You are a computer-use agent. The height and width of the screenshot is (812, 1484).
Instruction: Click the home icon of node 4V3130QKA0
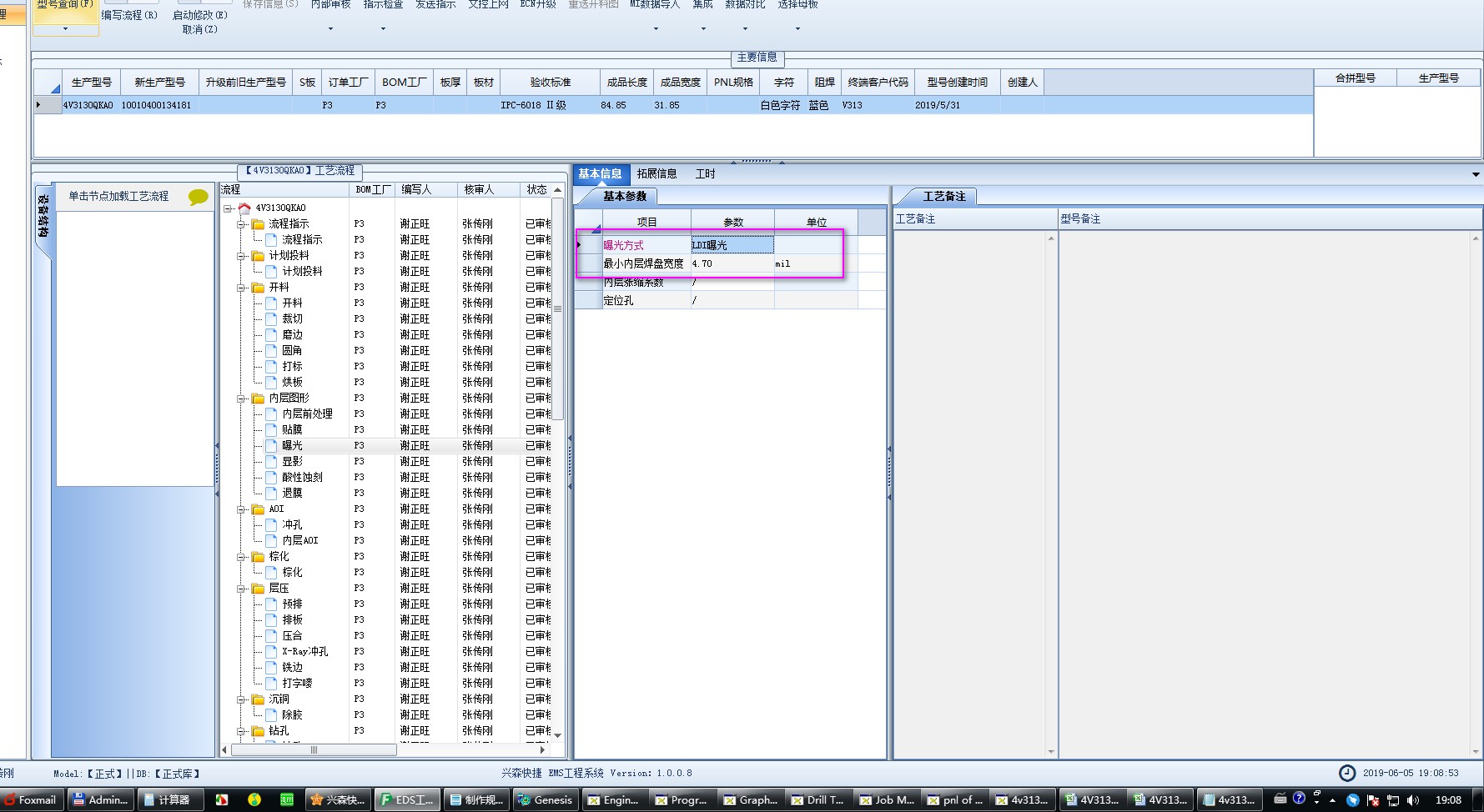(x=244, y=208)
